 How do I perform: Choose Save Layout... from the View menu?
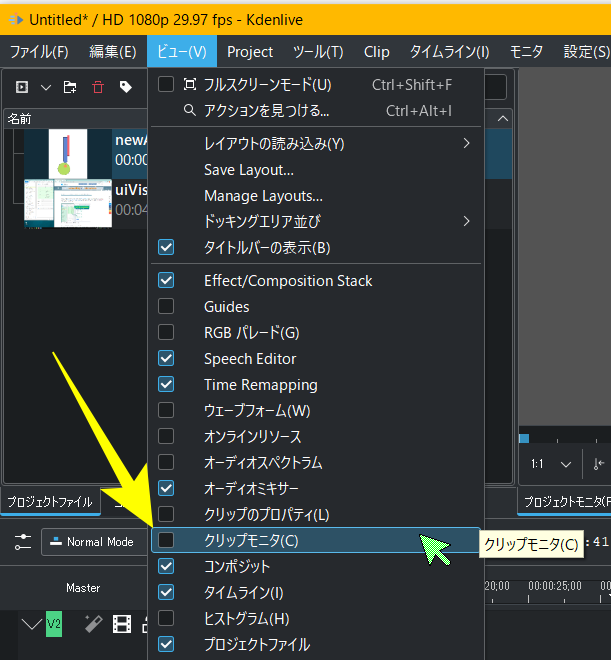click(x=248, y=170)
